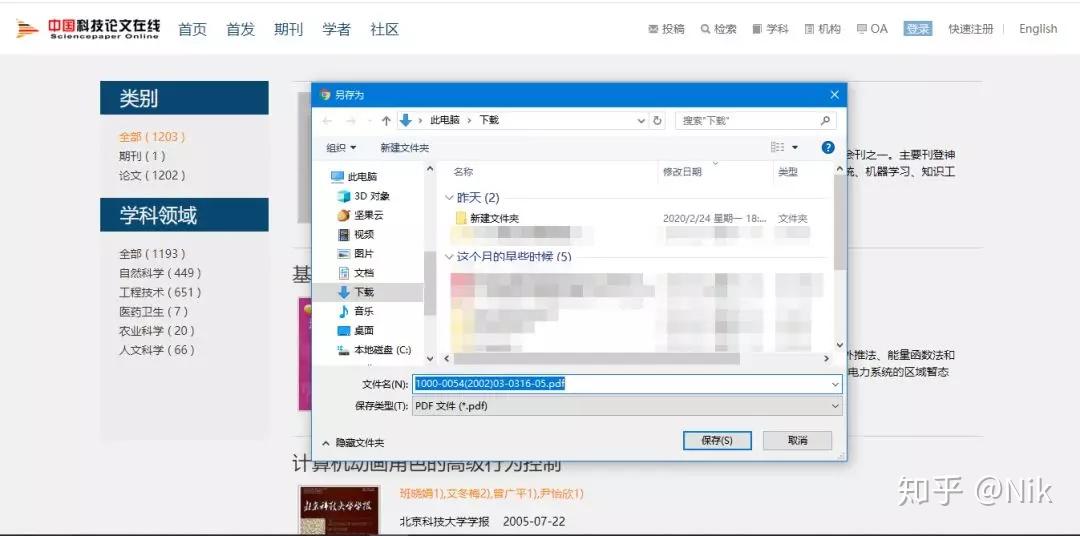
Task: Open the recent locations dropdown beside navigation arrows
Action: coord(368,121)
